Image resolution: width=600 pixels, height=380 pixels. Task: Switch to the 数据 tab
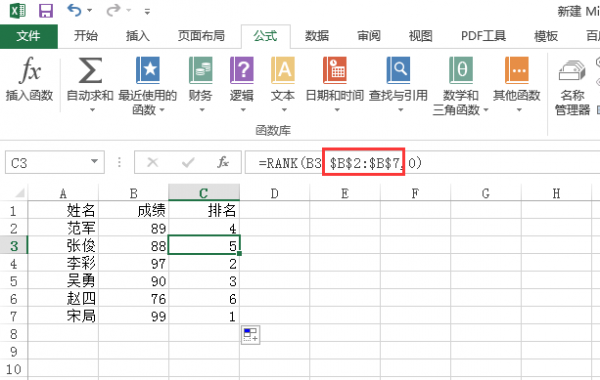tap(317, 36)
